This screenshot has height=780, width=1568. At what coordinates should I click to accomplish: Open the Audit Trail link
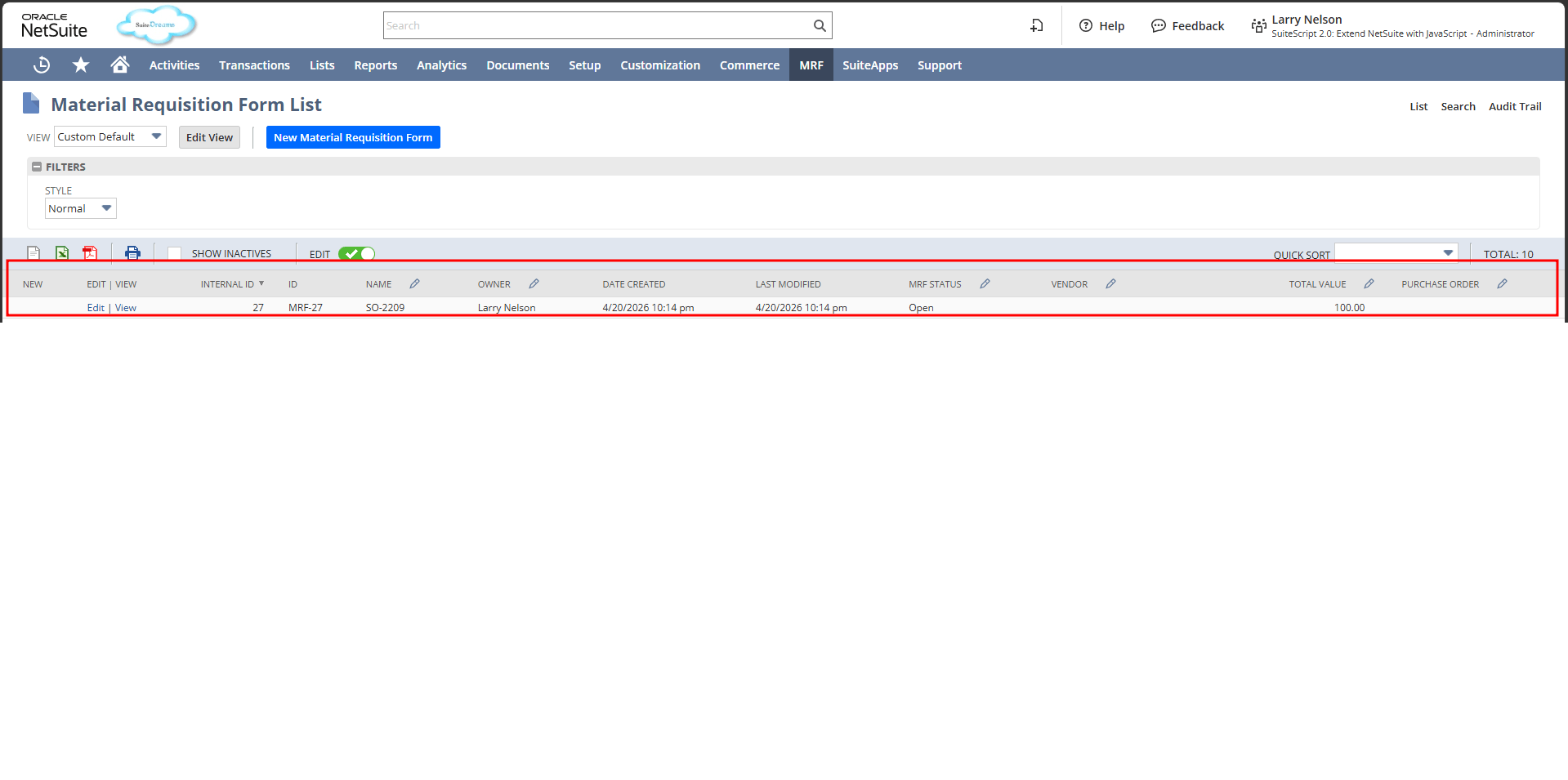pos(1515,106)
